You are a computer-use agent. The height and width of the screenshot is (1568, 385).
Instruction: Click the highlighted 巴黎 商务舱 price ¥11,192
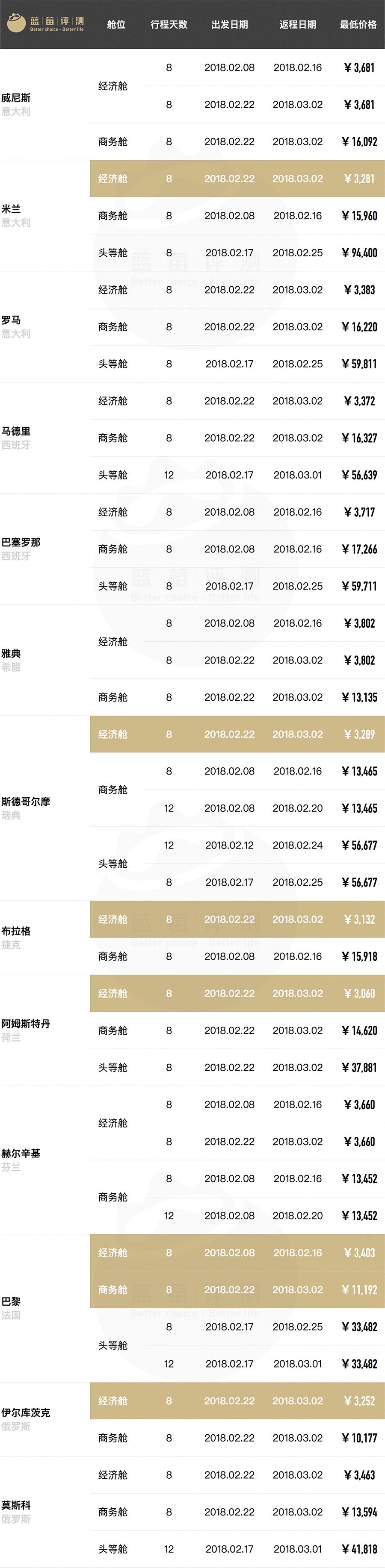pyautogui.click(x=359, y=1290)
